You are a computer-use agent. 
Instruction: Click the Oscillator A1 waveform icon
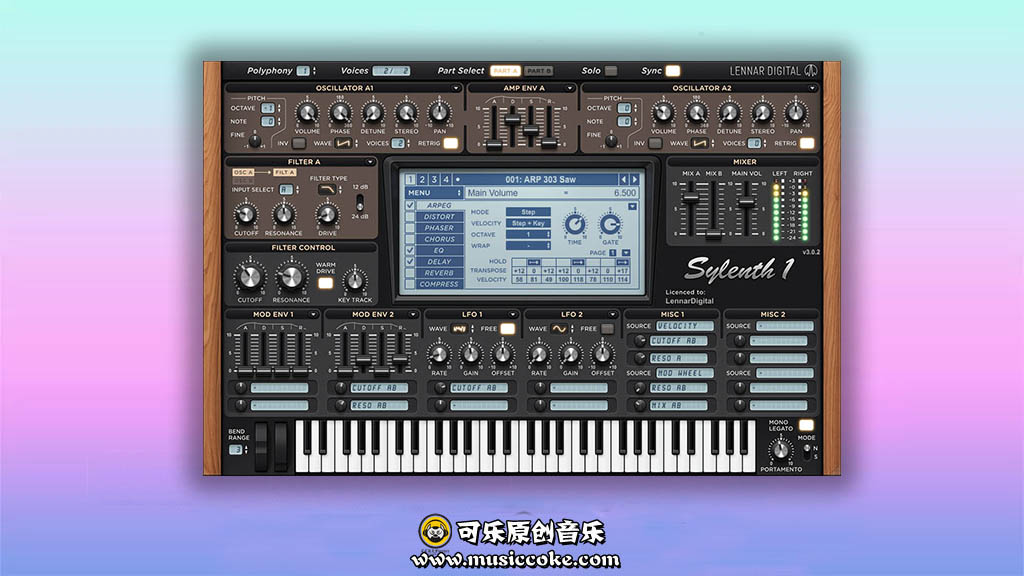click(343, 143)
